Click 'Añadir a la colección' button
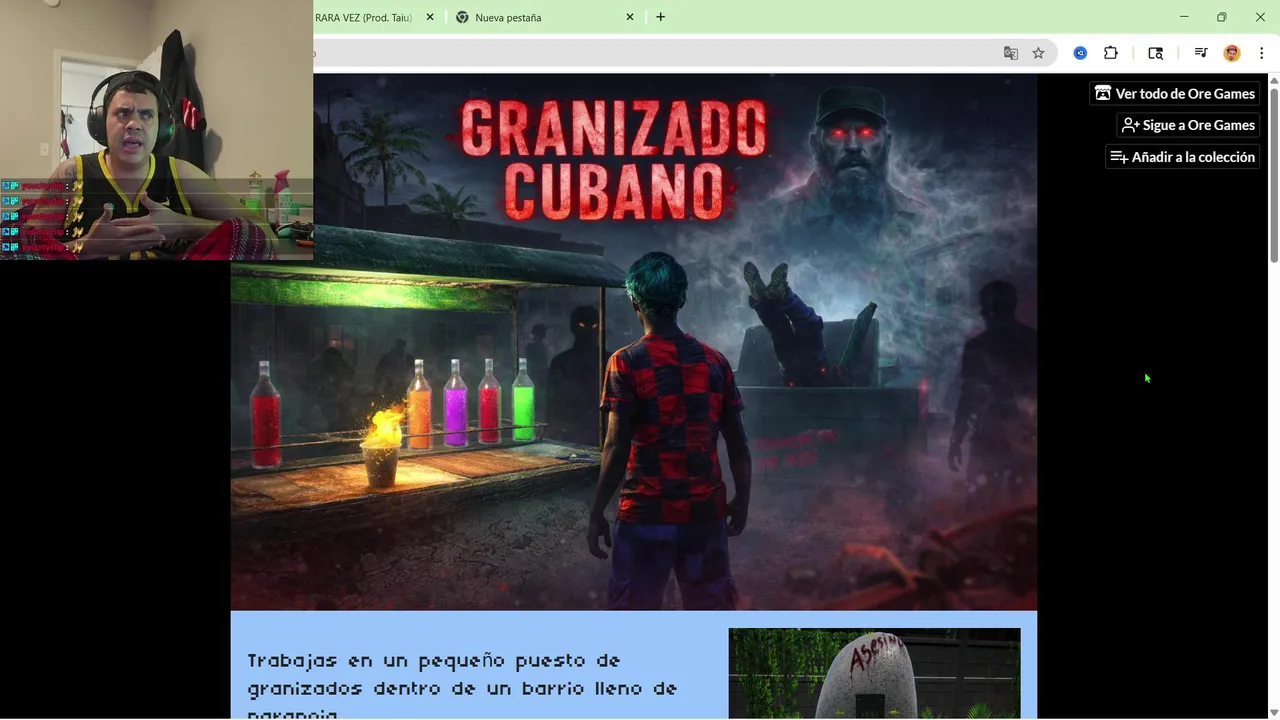 pyautogui.click(x=1182, y=157)
